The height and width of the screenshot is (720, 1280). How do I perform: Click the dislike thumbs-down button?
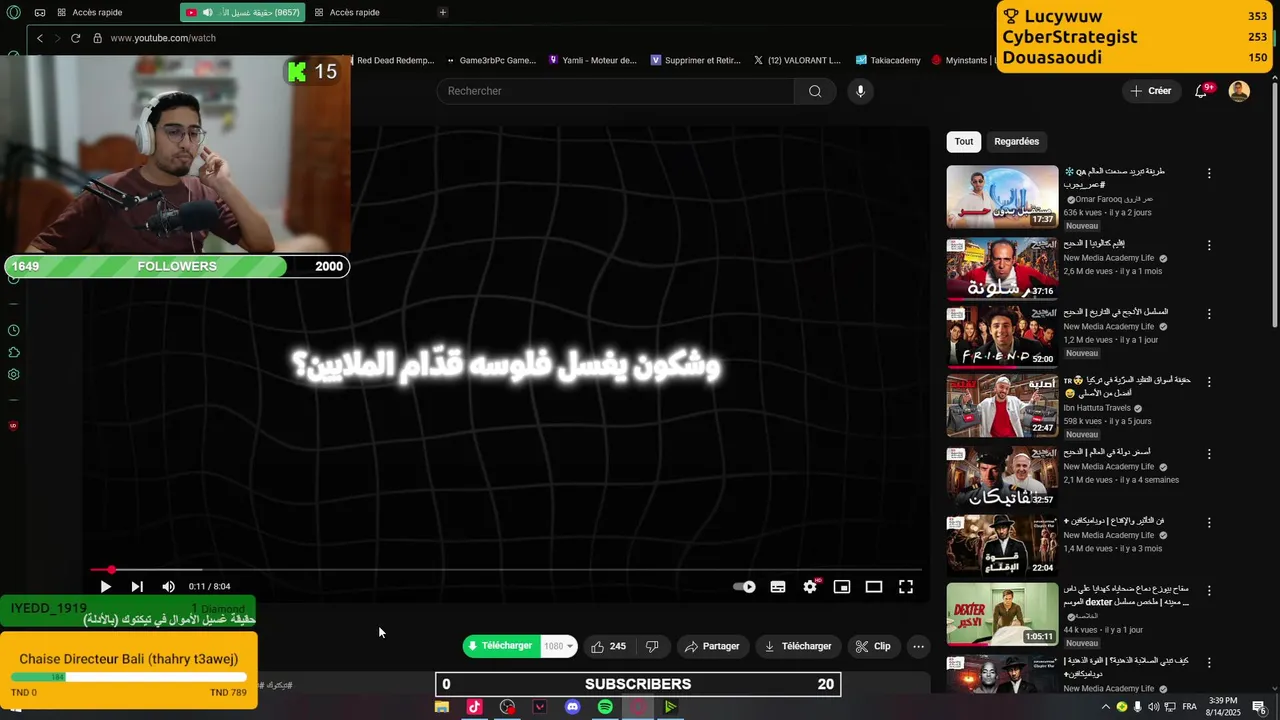(653, 646)
